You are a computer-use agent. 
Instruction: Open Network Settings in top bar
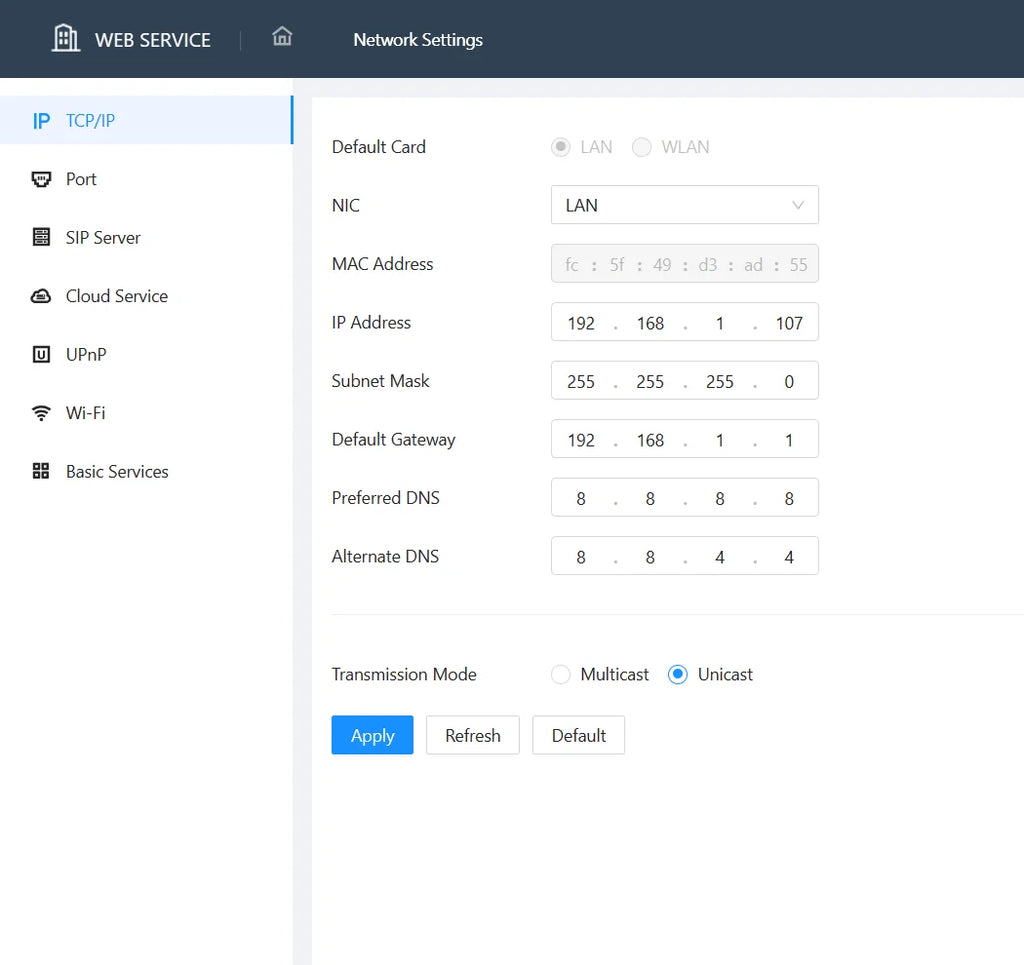(x=418, y=40)
